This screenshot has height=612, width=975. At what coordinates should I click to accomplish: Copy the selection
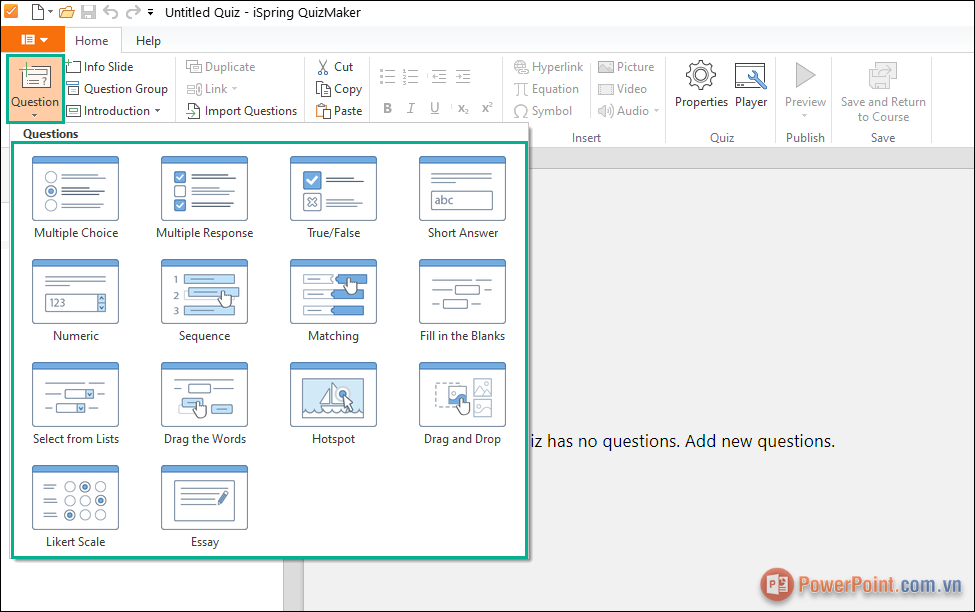[x=339, y=89]
